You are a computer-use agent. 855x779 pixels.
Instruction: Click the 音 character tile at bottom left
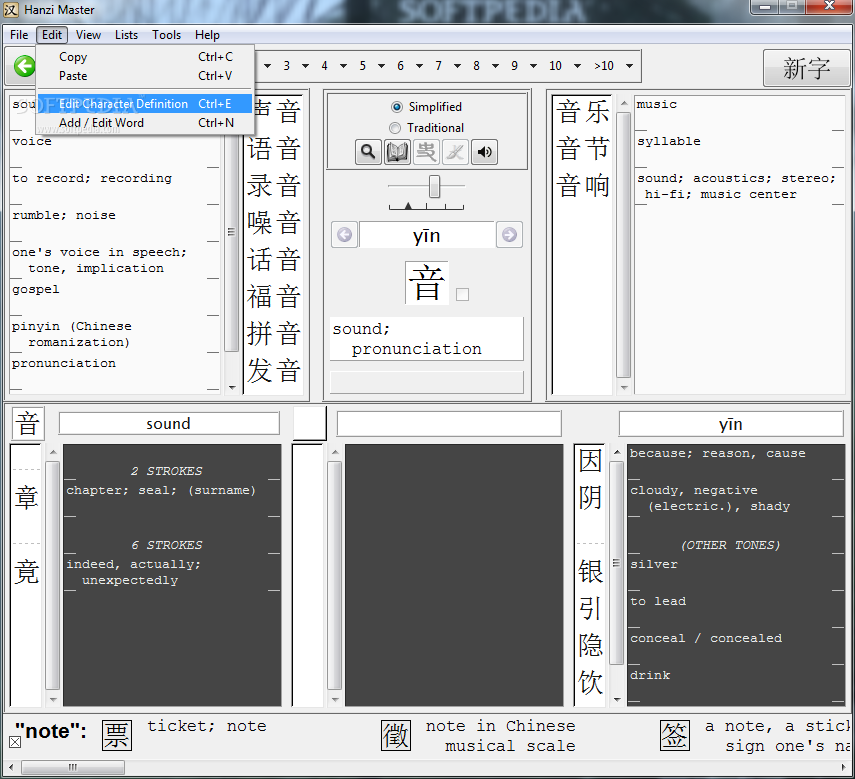coord(28,423)
